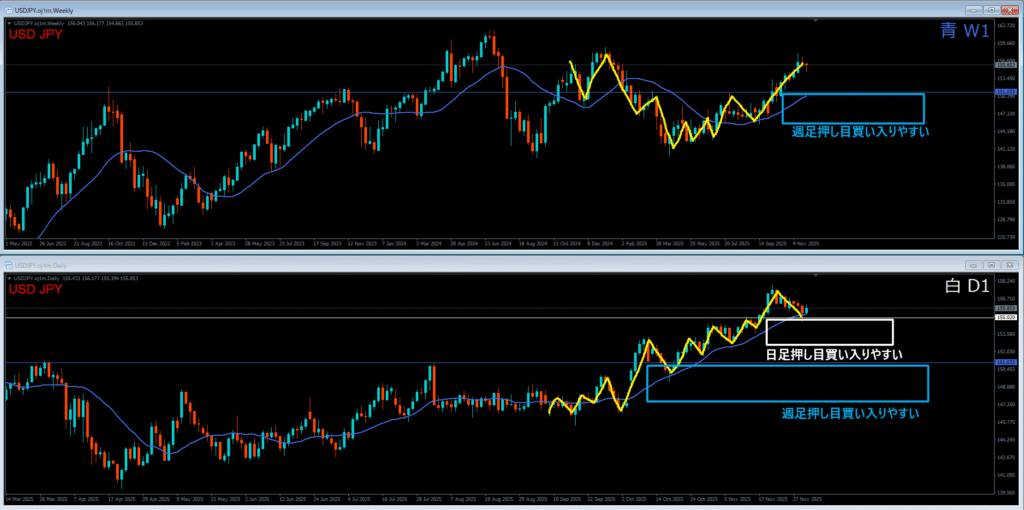This screenshot has width=1024, height=510.
Task: Click the Weekly chart window icon
Action: click(x=9, y=9)
